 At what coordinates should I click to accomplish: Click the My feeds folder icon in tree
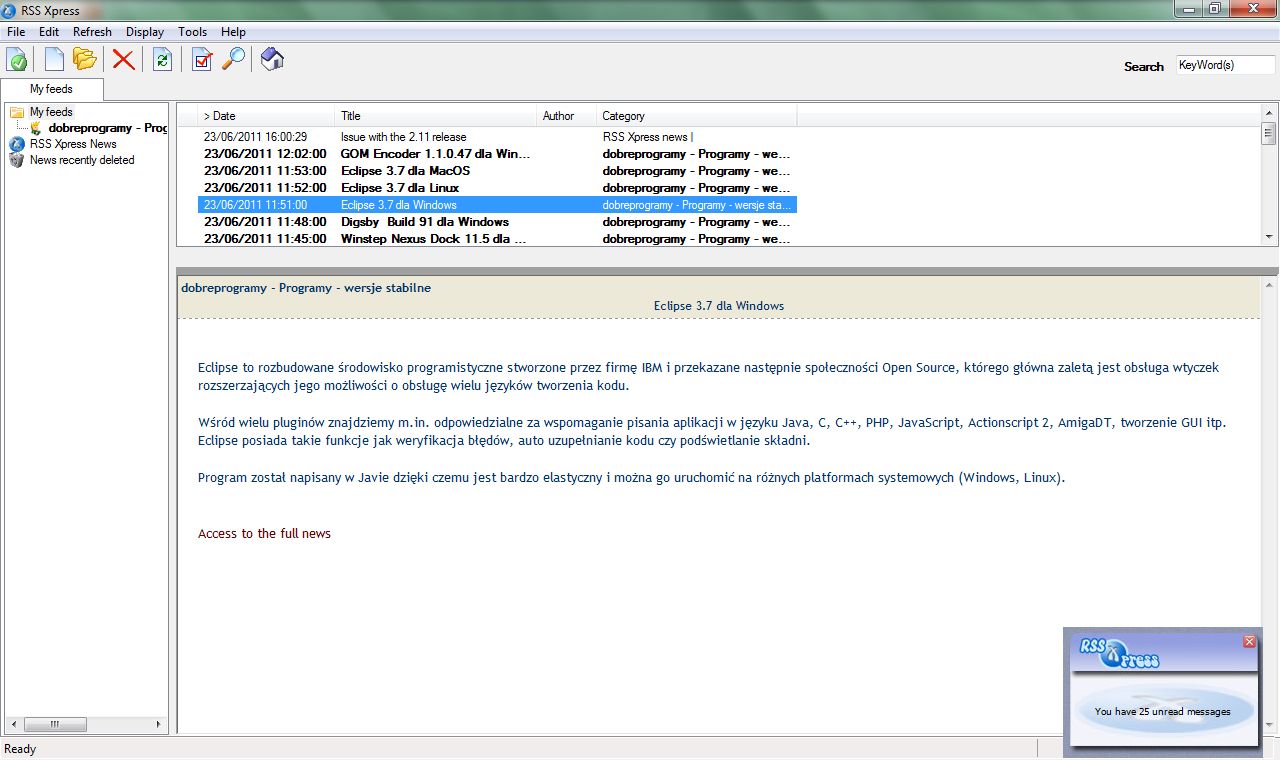click(x=17, y=112)
